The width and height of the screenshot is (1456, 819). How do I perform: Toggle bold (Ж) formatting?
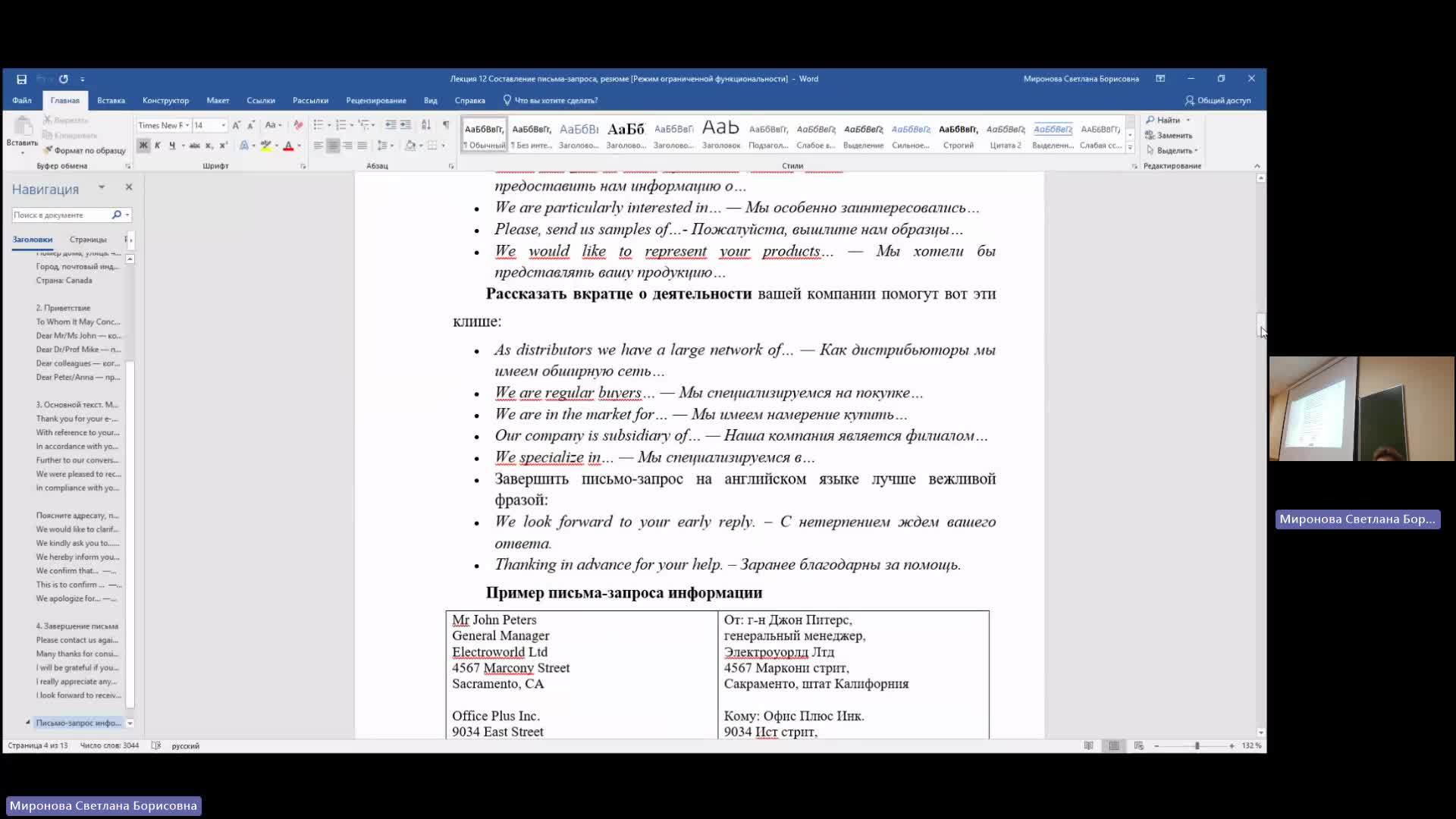[x=143, y=146]
